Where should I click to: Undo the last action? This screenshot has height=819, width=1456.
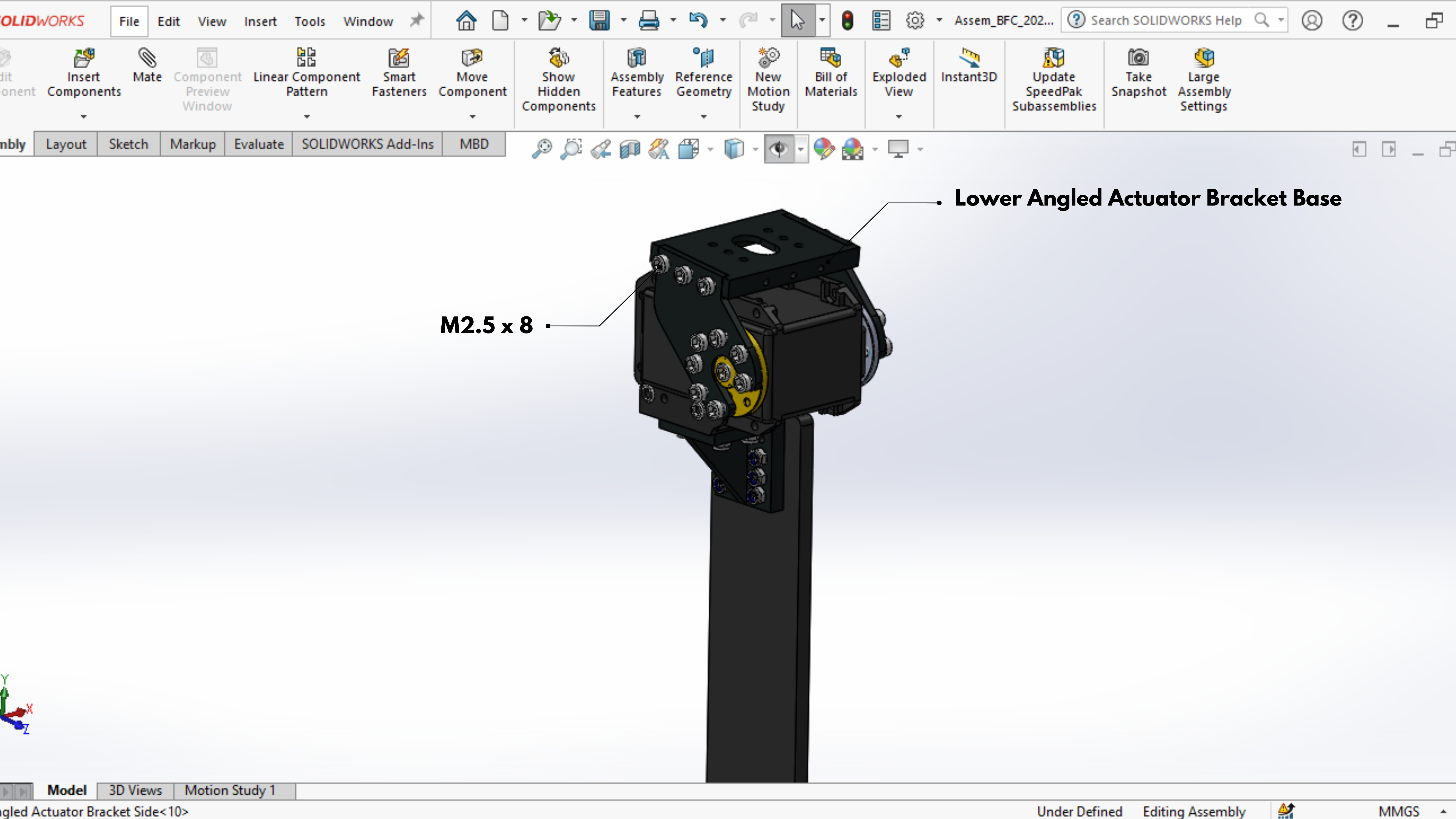click(699, 20)
